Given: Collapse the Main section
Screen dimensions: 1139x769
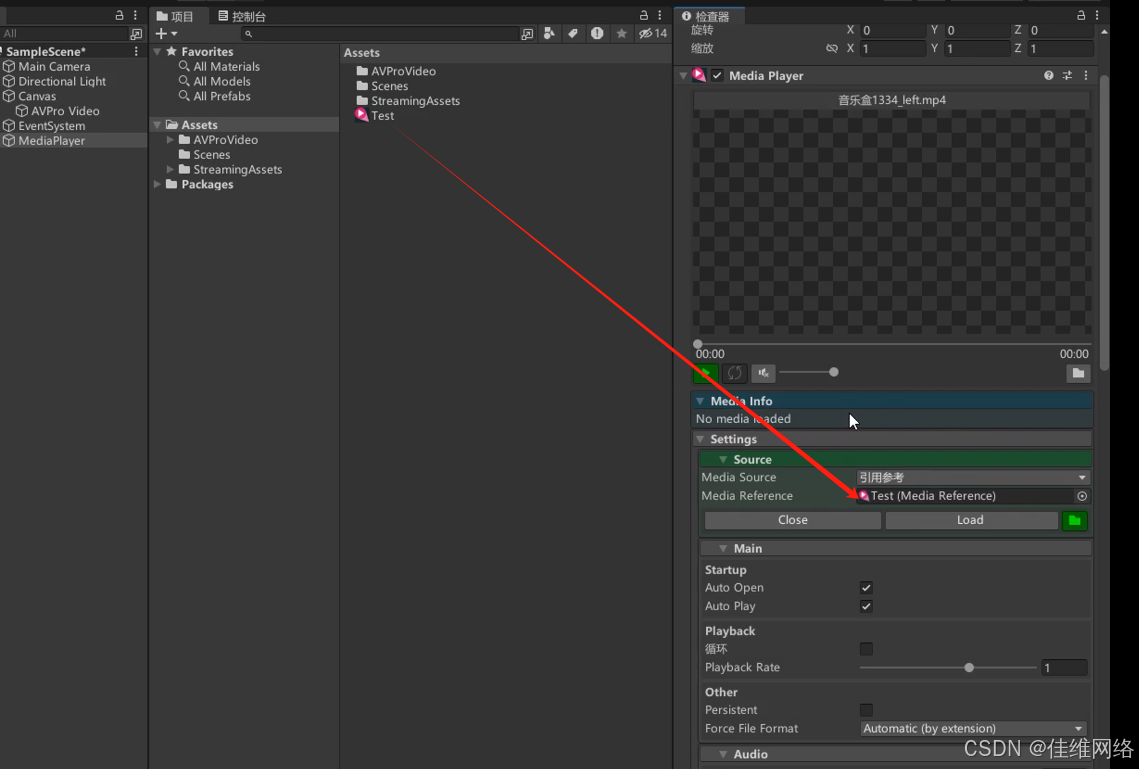Looking at the screenshot, I should click(x=723, y=549).
